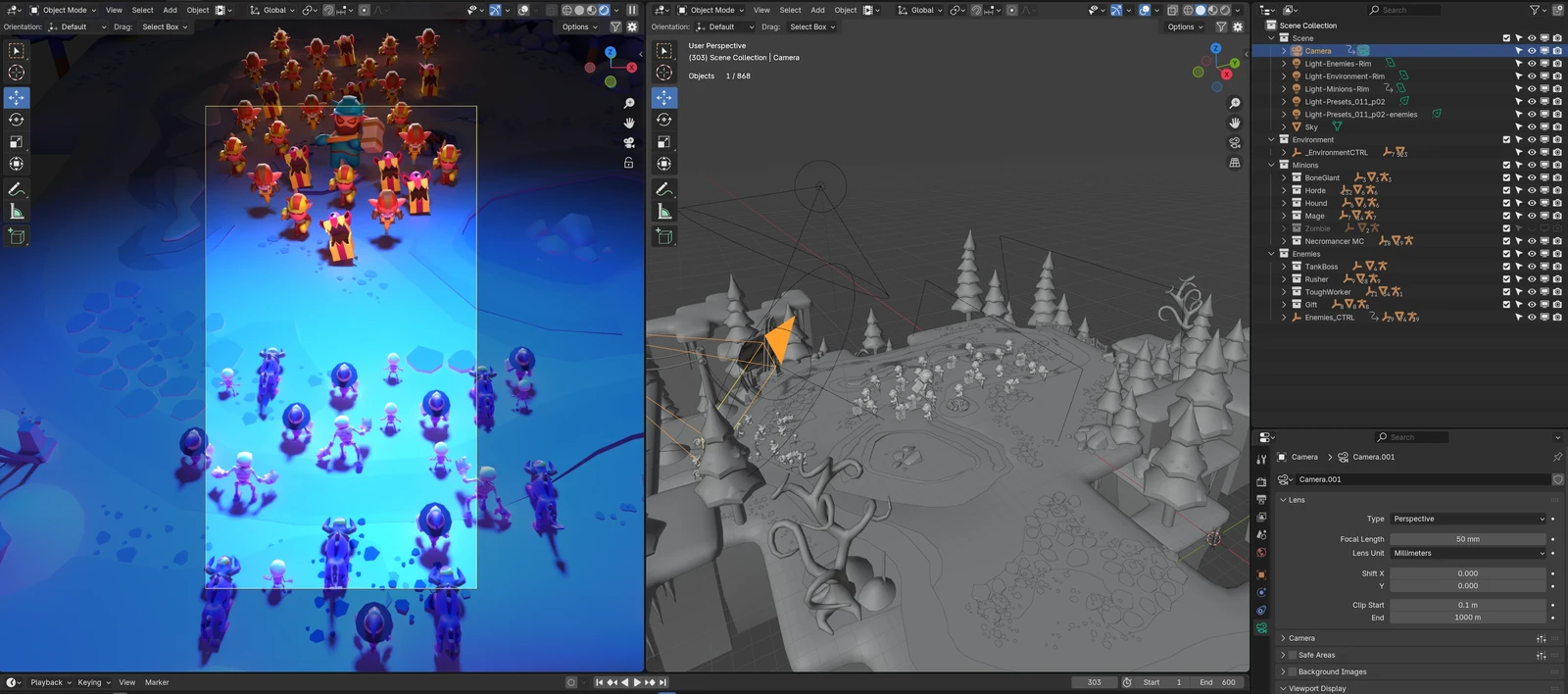The image size is (1568, 694).
Task: Jump to the last frame
Action: [663, 682]
